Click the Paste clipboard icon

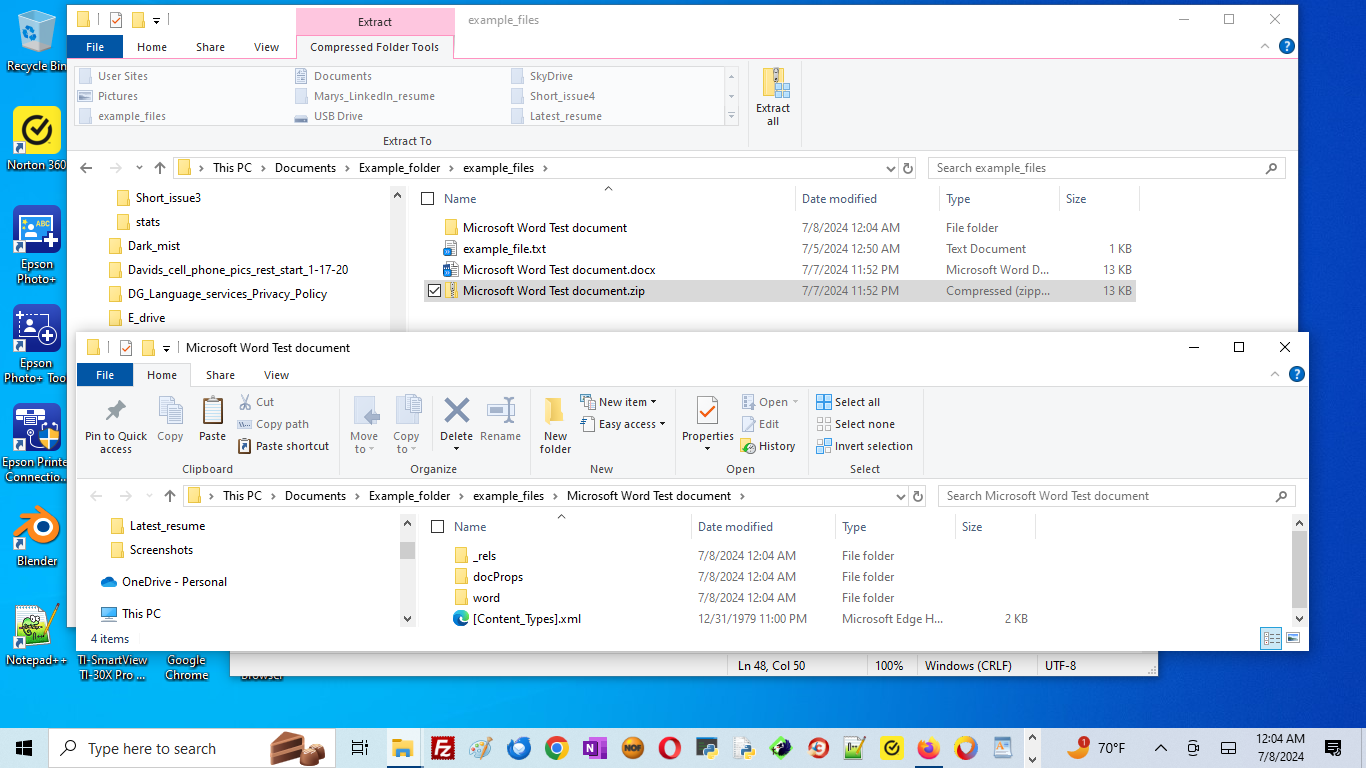[x=212, y=420]
